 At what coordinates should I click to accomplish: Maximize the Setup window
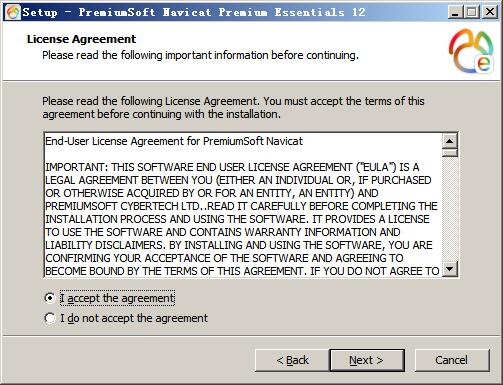tap(471, 12)
